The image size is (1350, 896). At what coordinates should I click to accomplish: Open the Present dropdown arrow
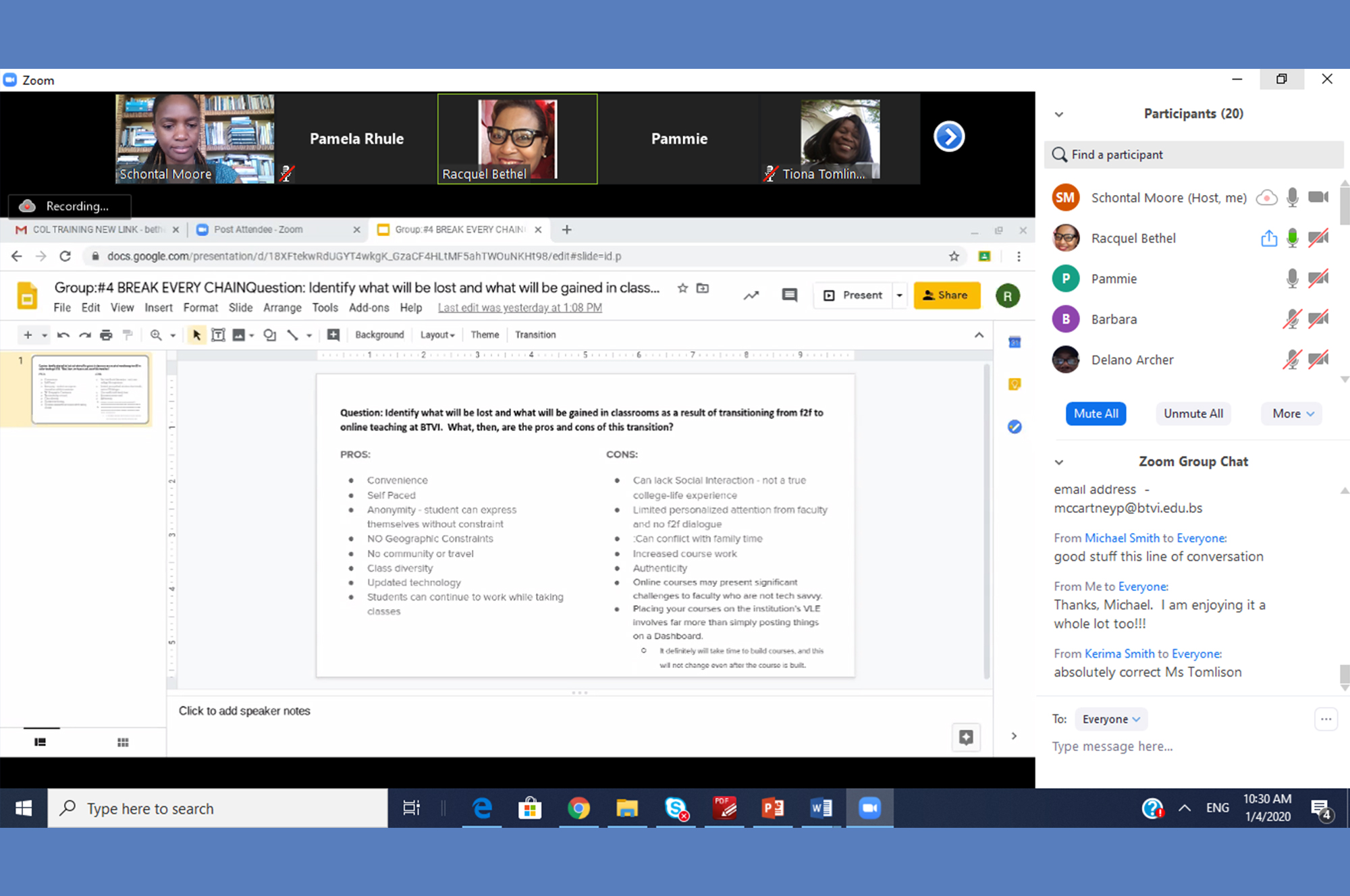pyautogui.click(x=899, y=296)
